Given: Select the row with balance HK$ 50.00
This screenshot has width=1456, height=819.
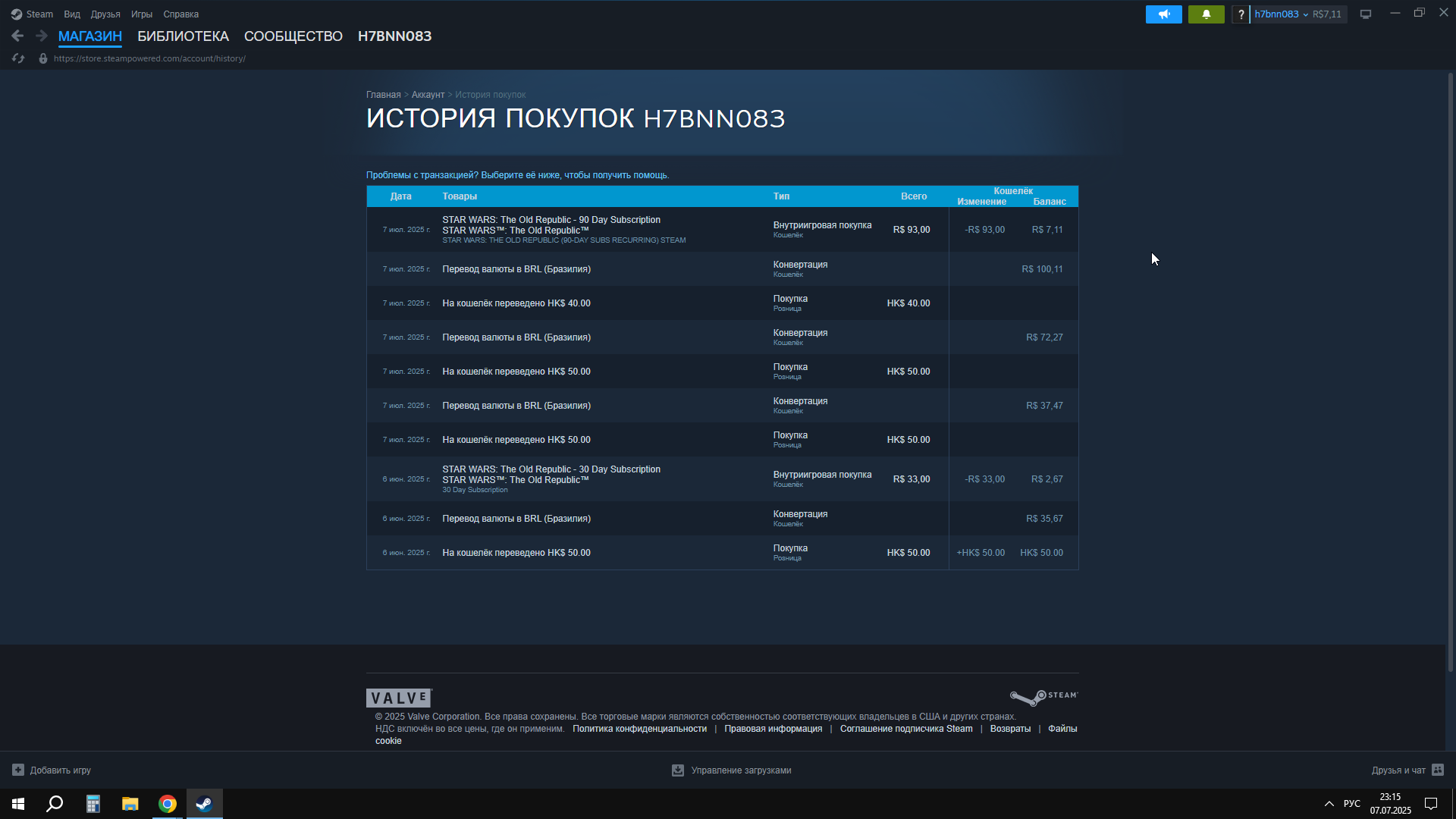Looking at the screenshot, I should point(722,553).
